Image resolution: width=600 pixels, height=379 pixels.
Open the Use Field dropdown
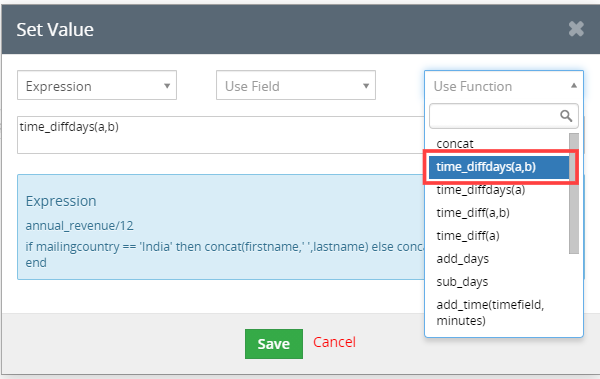tap(296, 85)
